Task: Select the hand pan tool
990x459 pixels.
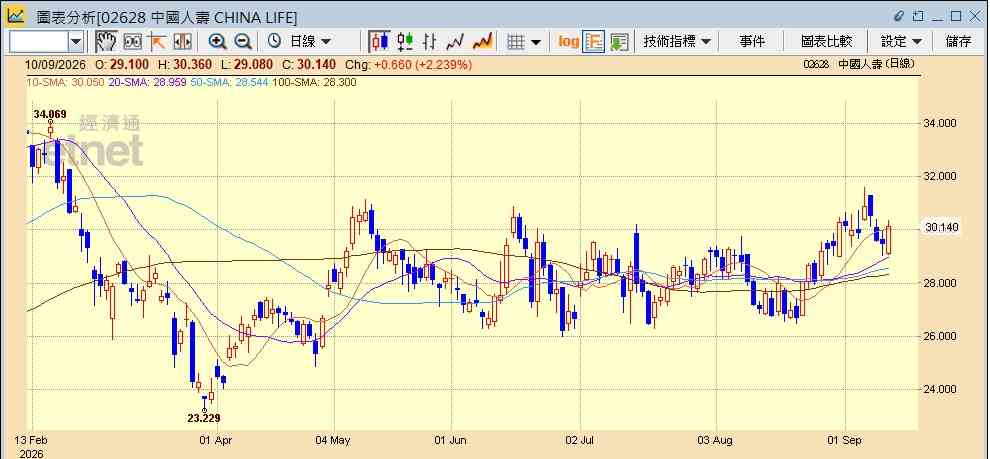Action: [106, 42]
